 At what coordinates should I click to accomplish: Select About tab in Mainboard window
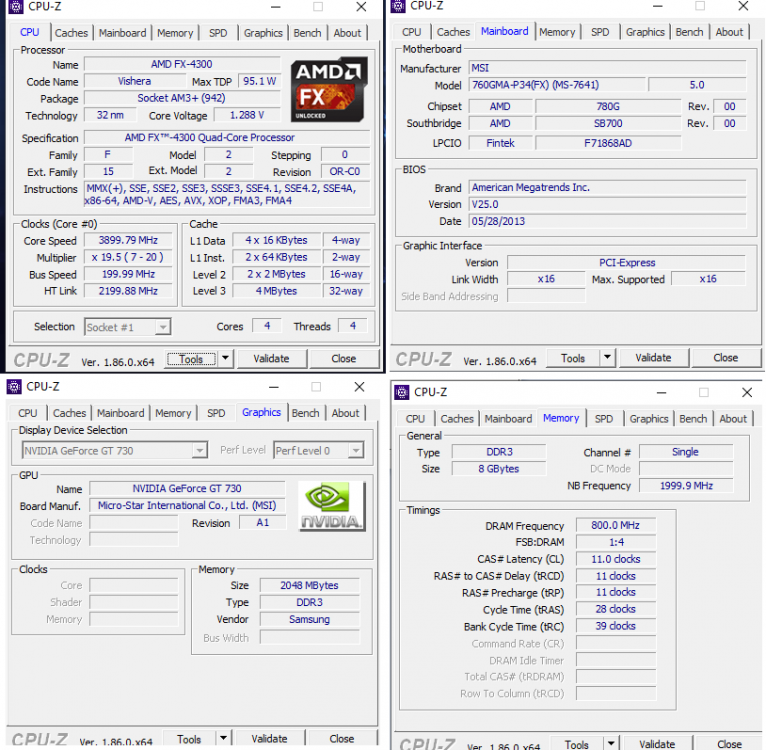point(729,32)
